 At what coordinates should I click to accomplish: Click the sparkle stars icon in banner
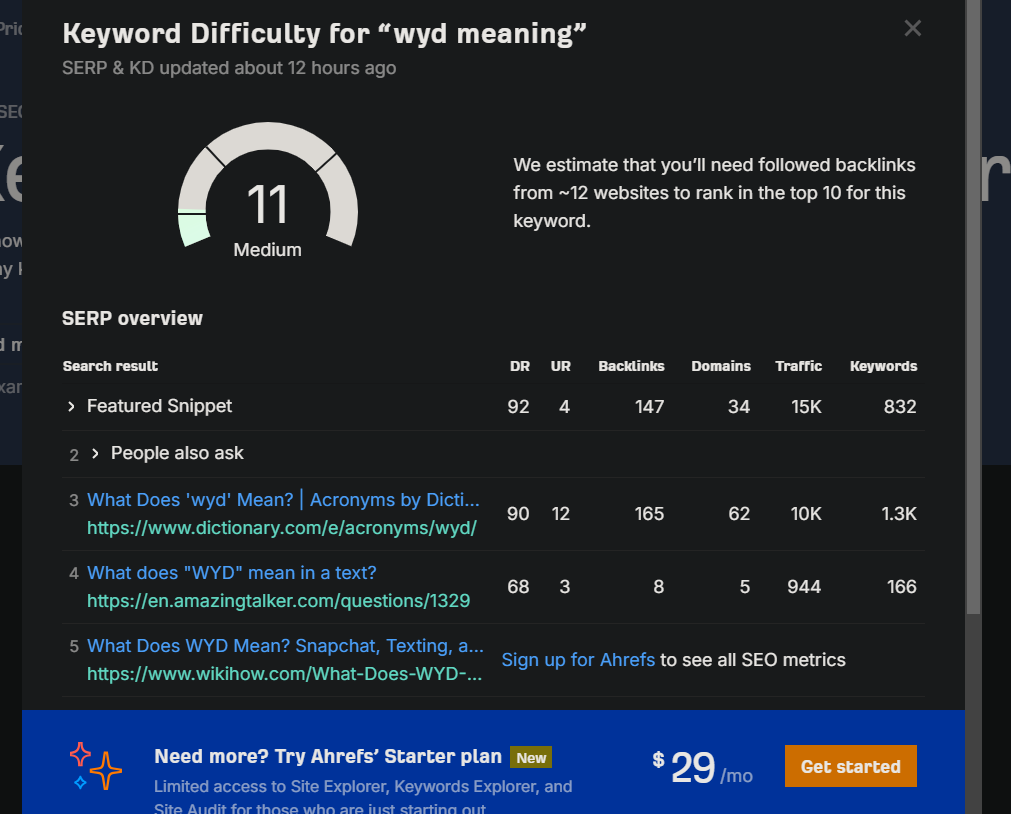(96, 766)
